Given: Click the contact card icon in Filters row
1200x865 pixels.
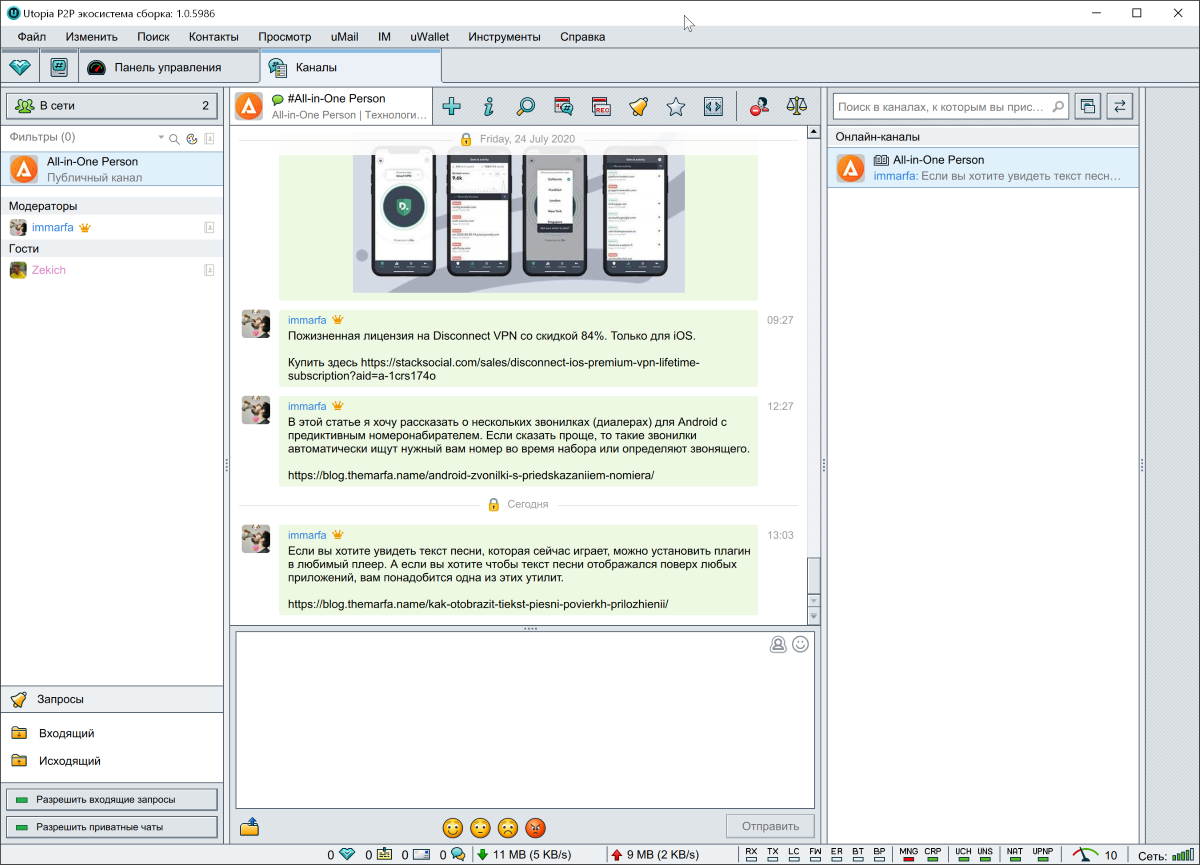Looking at the screenshot, I should click(210, 139).
